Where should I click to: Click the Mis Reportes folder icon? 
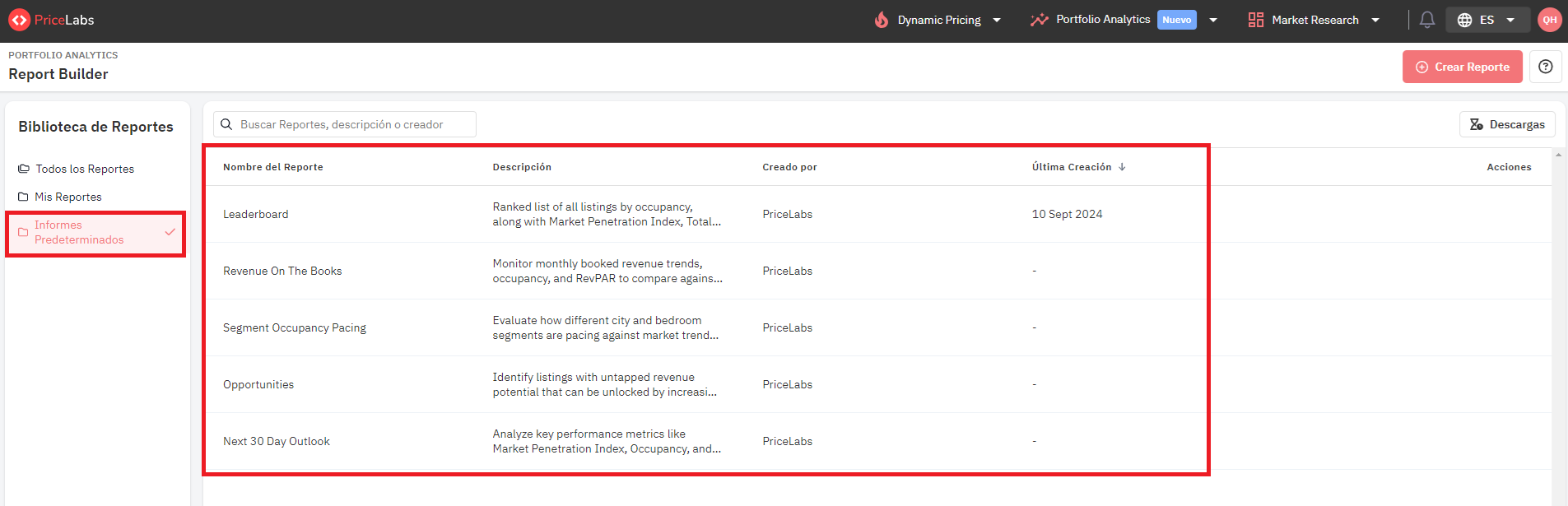click(23, 197)
